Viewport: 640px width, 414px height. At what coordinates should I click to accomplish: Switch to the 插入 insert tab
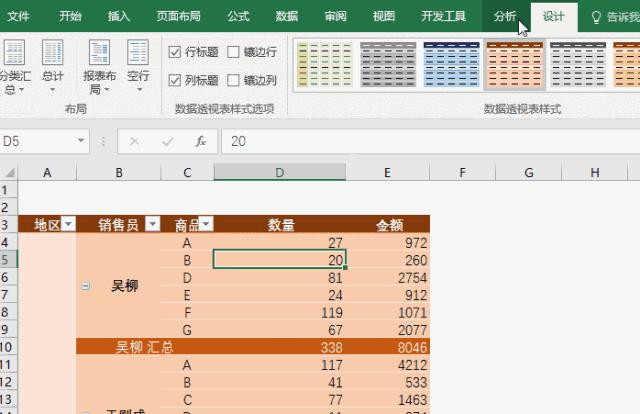click(119, 16)
